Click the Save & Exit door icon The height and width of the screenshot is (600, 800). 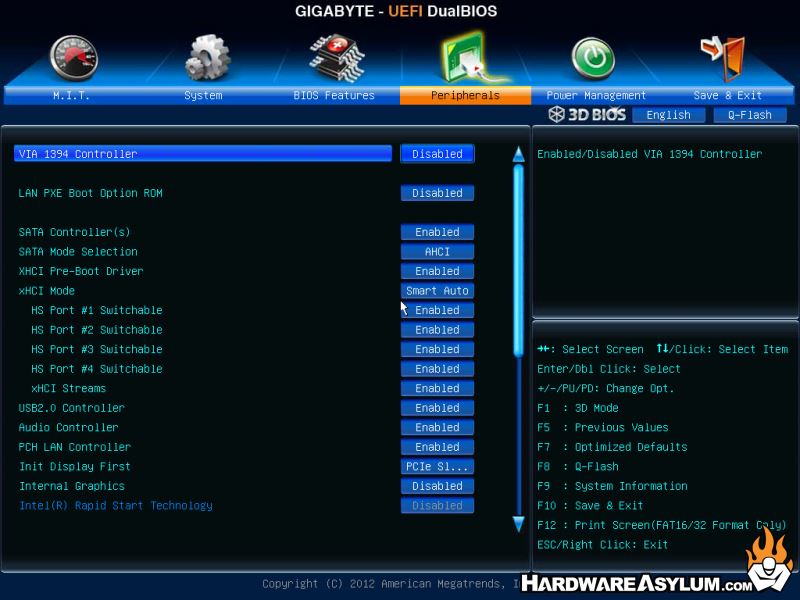coord(723,58)
